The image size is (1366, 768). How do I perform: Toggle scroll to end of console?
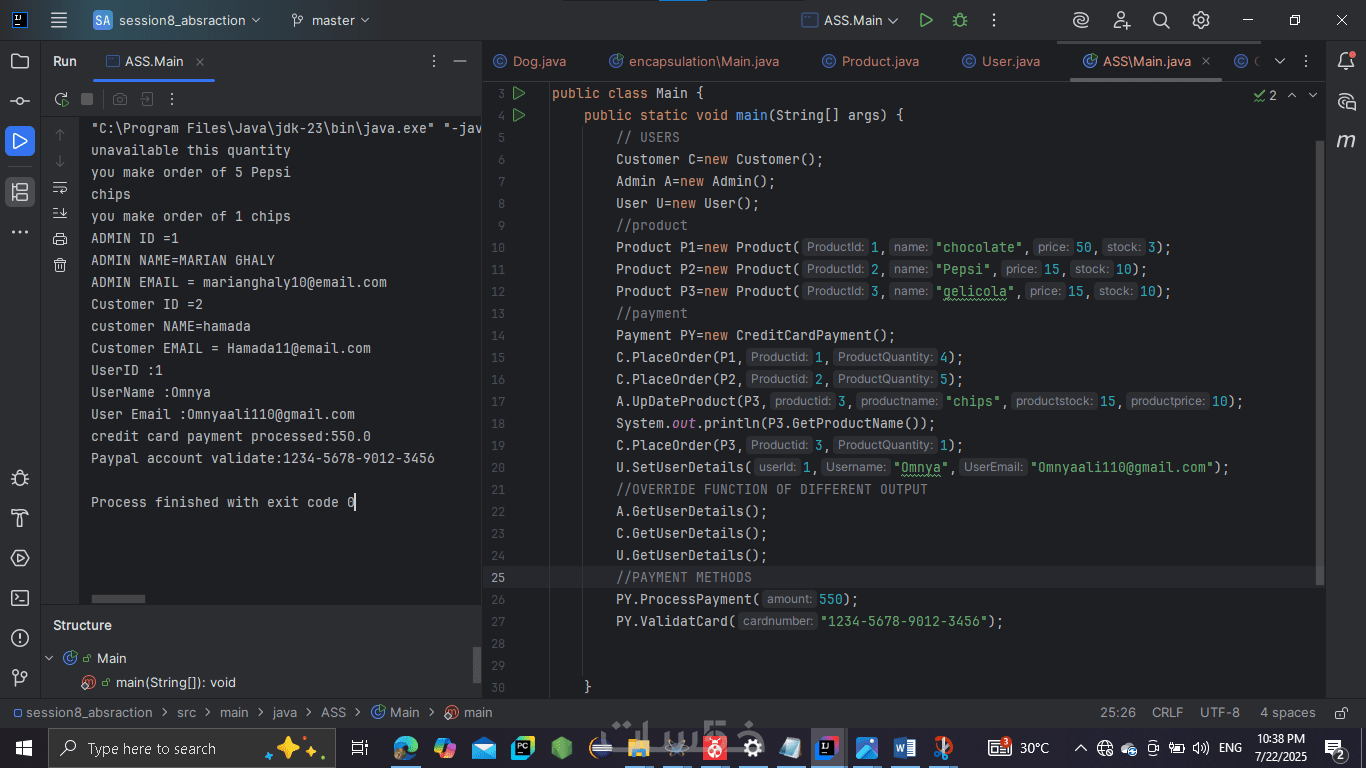(x=60, y=213)
